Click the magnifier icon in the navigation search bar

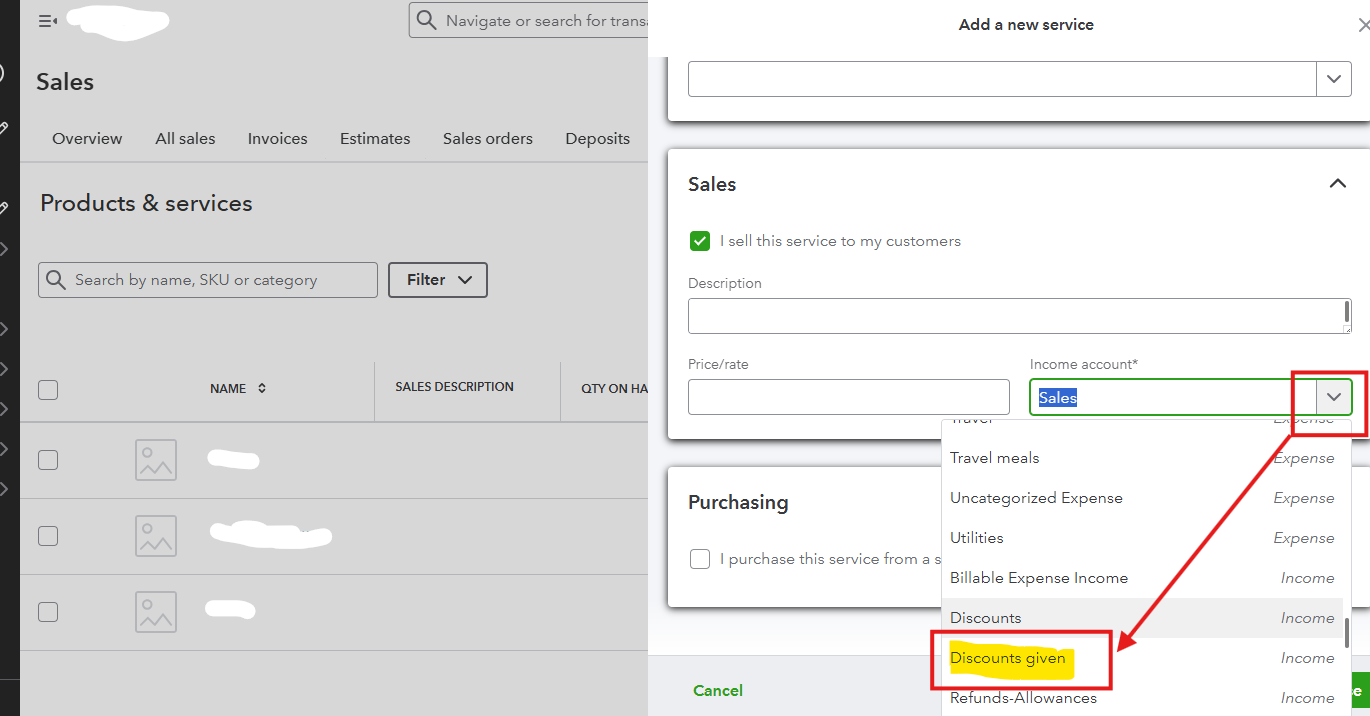click(427, 21)
